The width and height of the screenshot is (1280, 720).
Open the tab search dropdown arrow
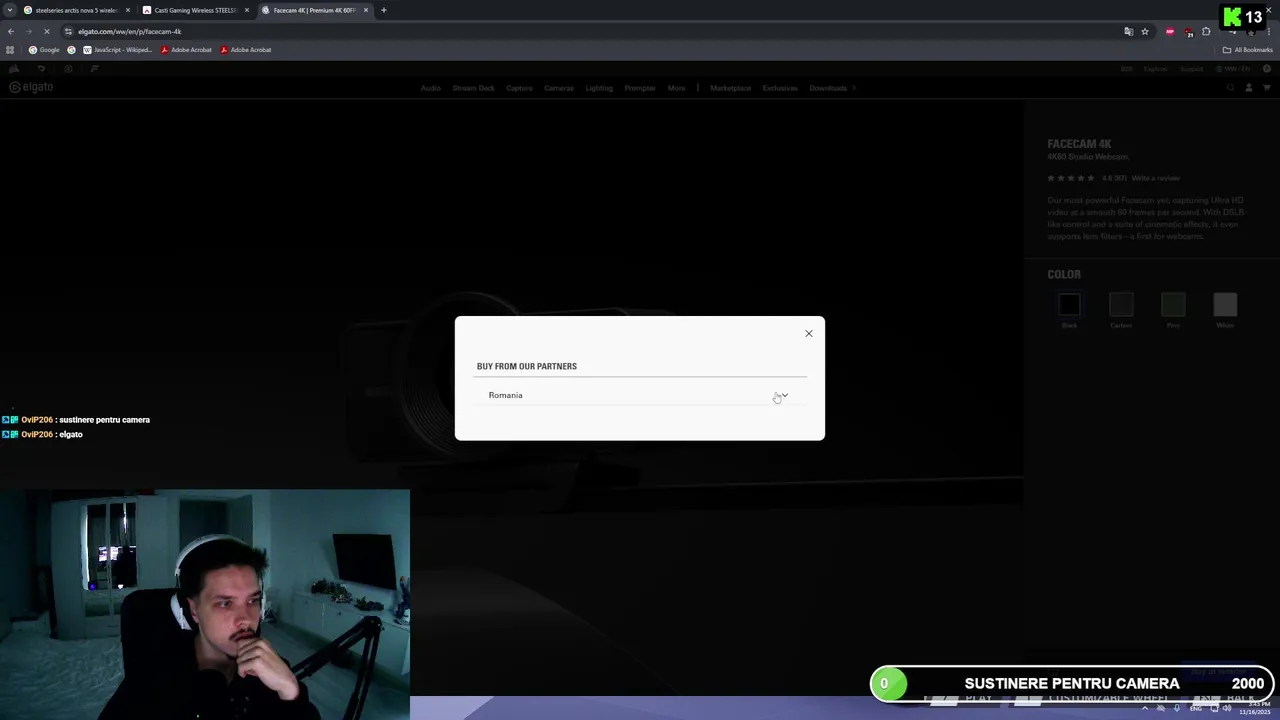pos(9,10)
